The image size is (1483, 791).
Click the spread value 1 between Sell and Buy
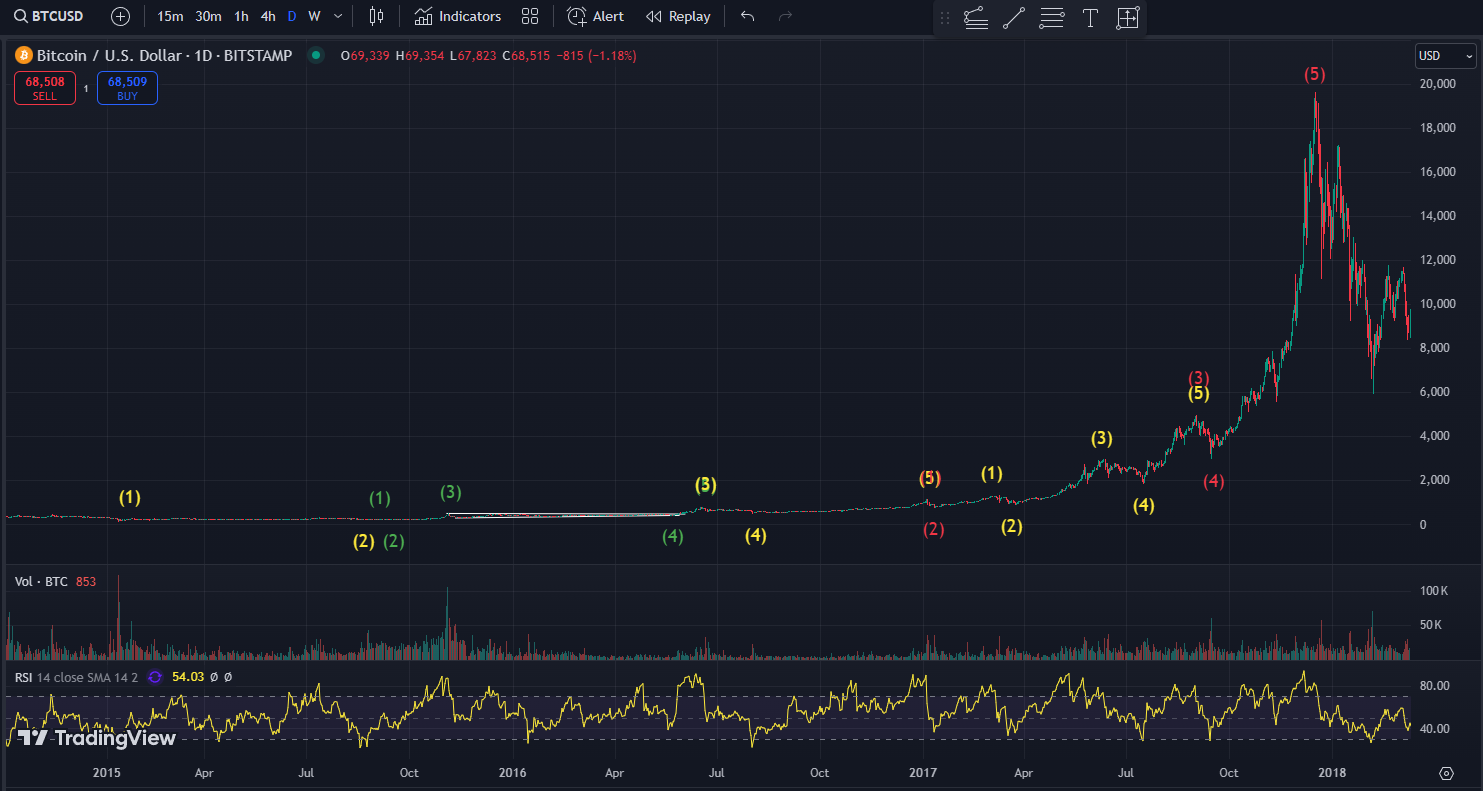pyautogui.click(x=86, y=89)
